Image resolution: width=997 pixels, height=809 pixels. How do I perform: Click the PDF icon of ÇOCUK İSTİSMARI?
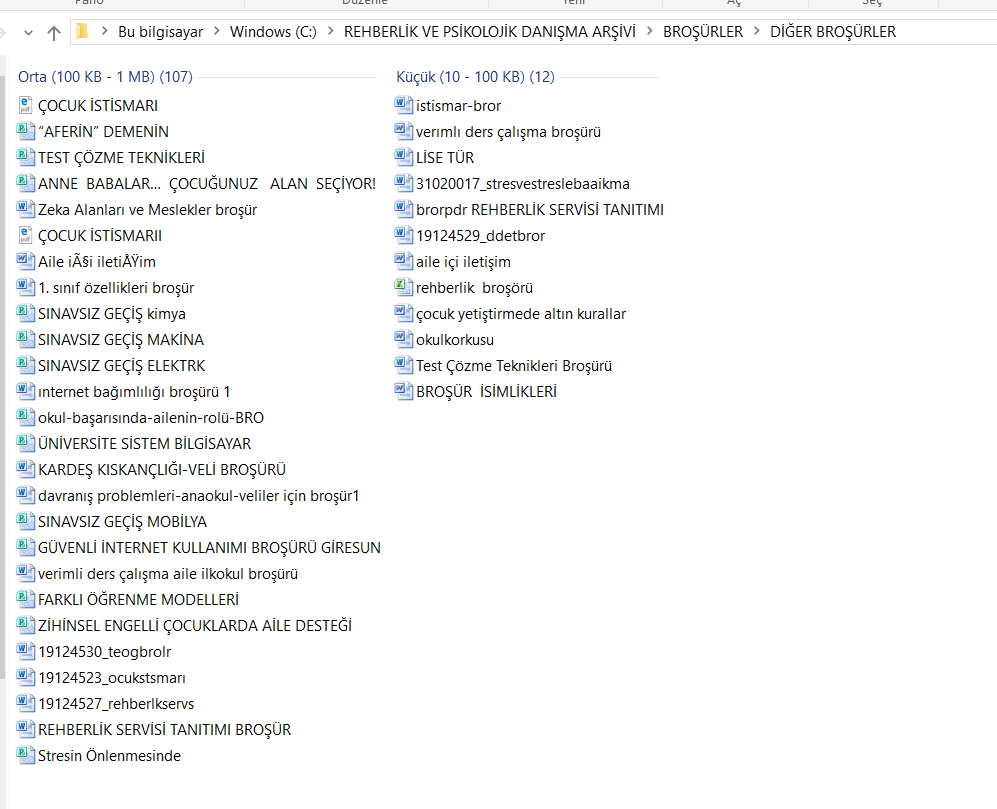pyautogui.click(x=25, y=106)
